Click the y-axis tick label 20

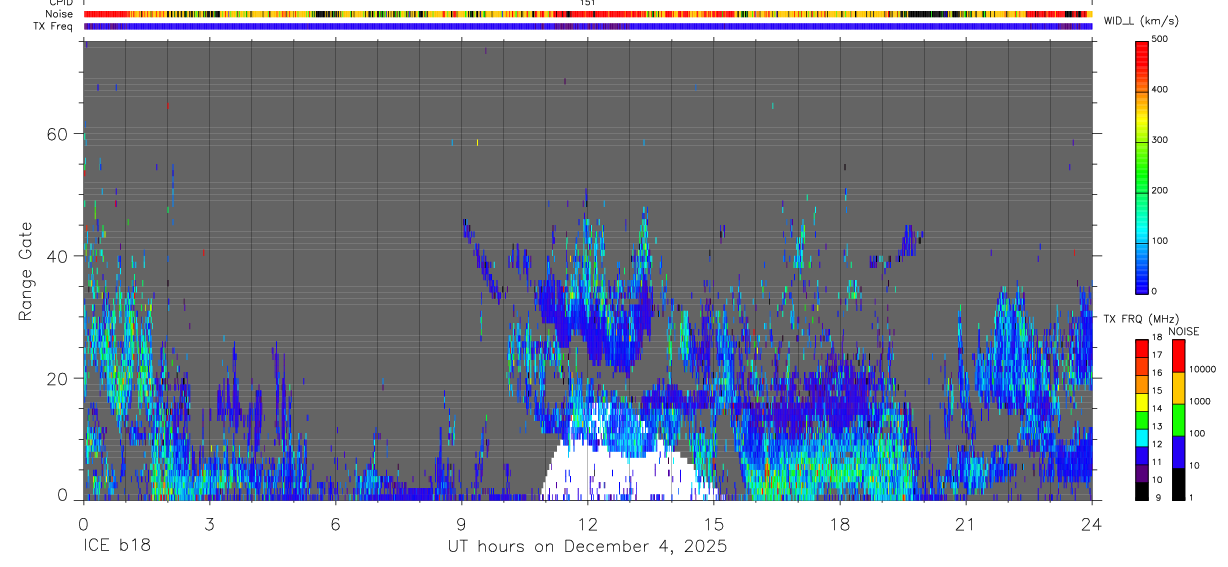pos(58,378)
